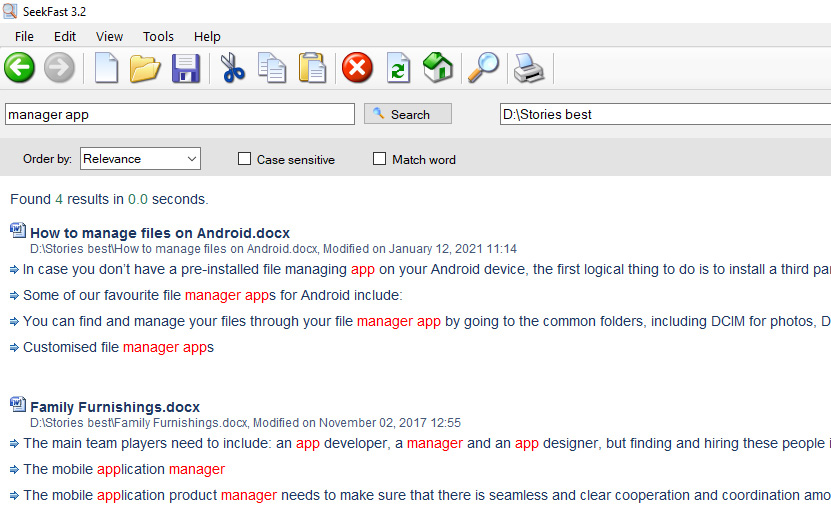Click line 'The main team players need to include'
831x530 pixels.
click(x=427, y=443)
